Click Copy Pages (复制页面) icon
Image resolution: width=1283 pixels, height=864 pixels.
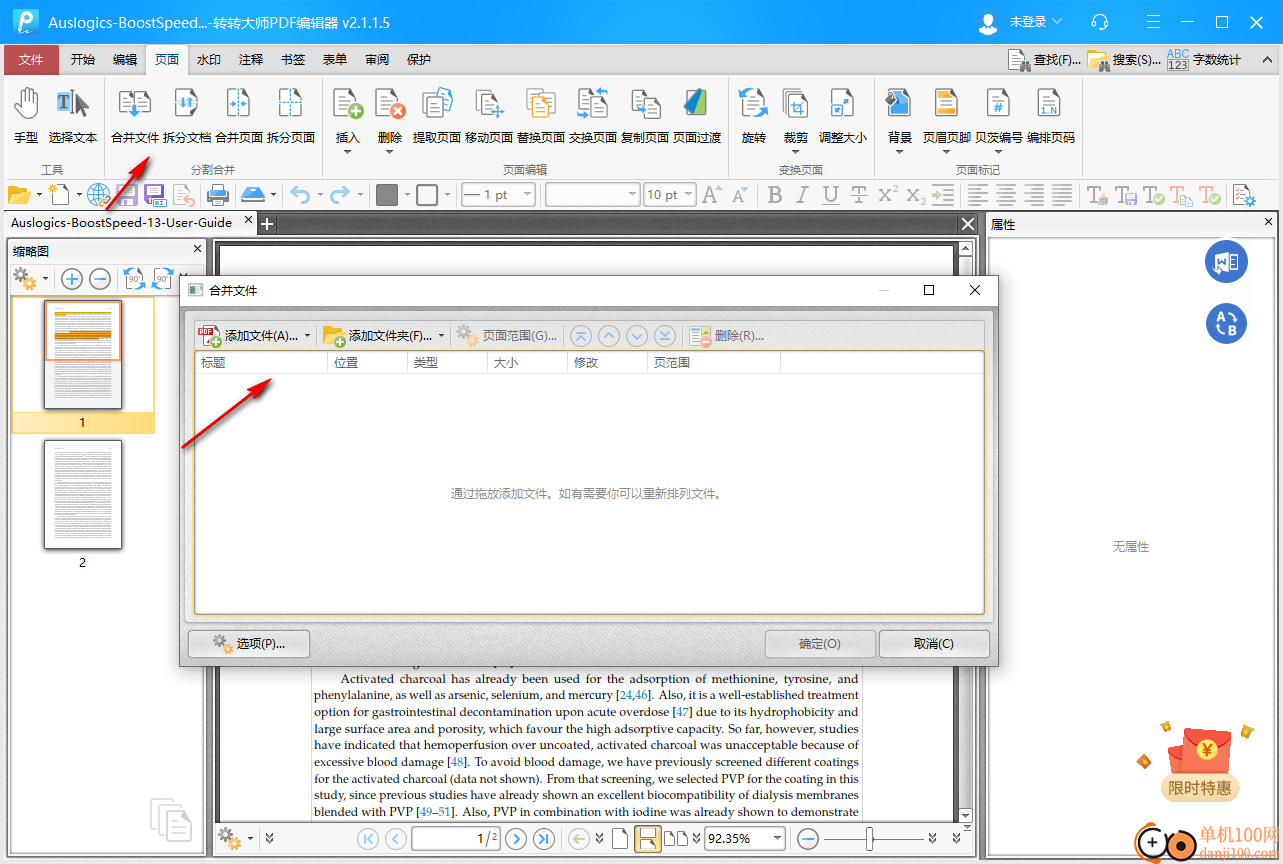(645, 115)
